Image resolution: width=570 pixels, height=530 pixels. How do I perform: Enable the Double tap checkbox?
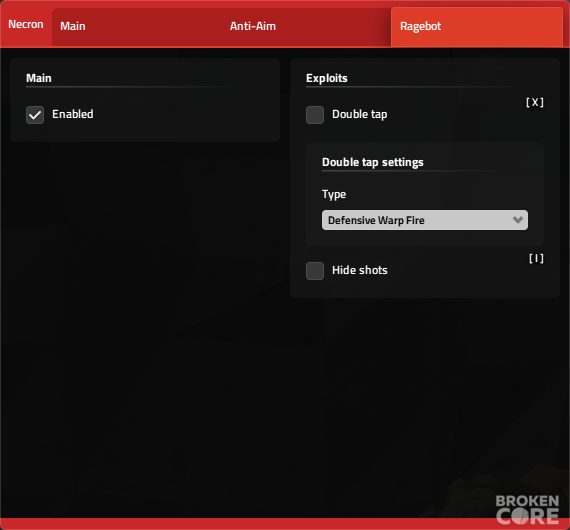click(315, 115)
